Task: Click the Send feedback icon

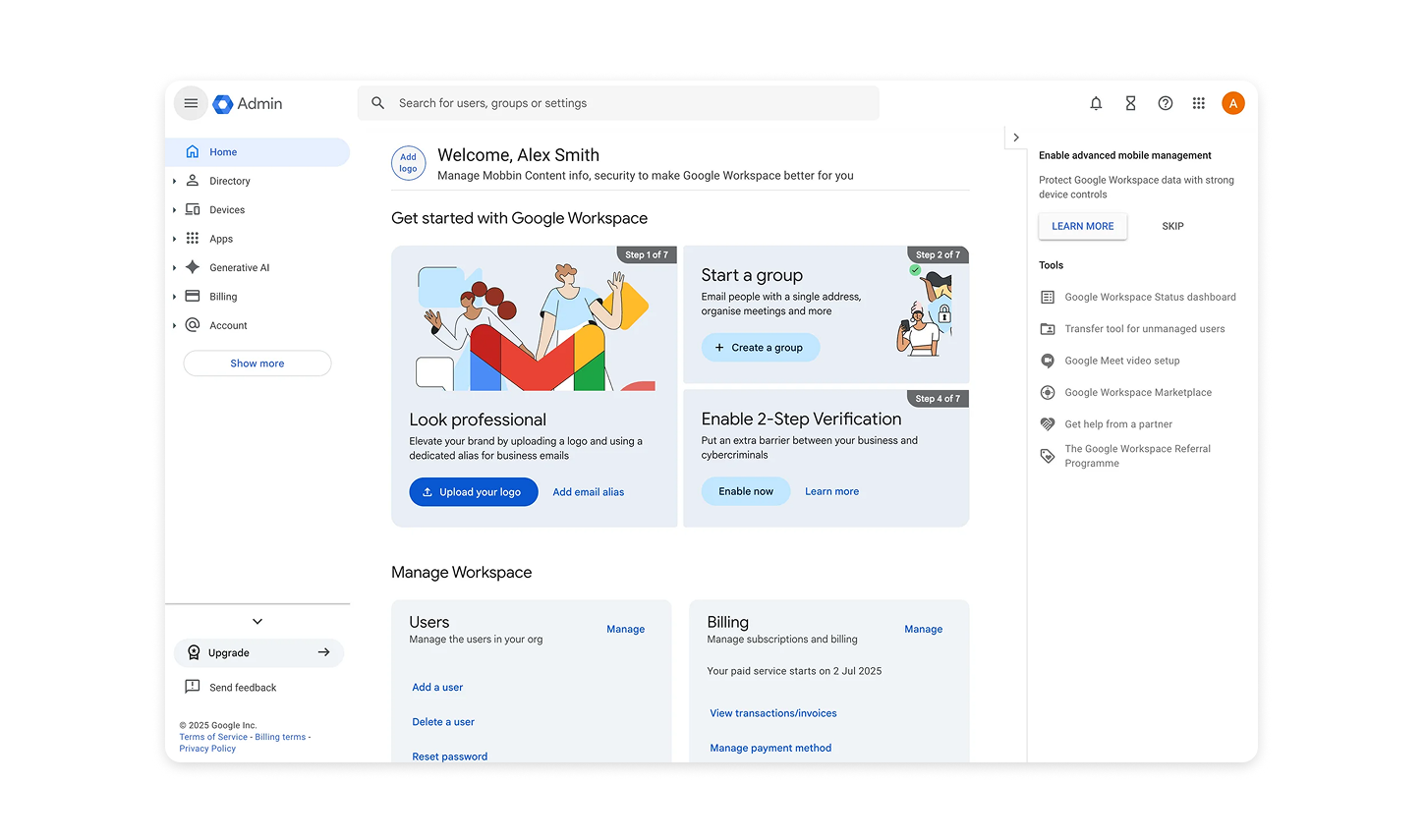Action: [193, 687]
